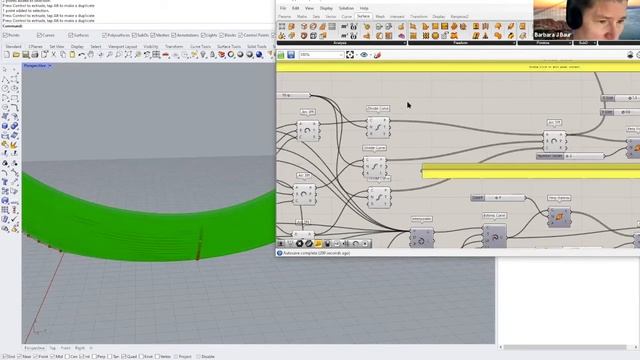Click the blue render sphere icon
The image size is (640, 360).
coord(259,55)
